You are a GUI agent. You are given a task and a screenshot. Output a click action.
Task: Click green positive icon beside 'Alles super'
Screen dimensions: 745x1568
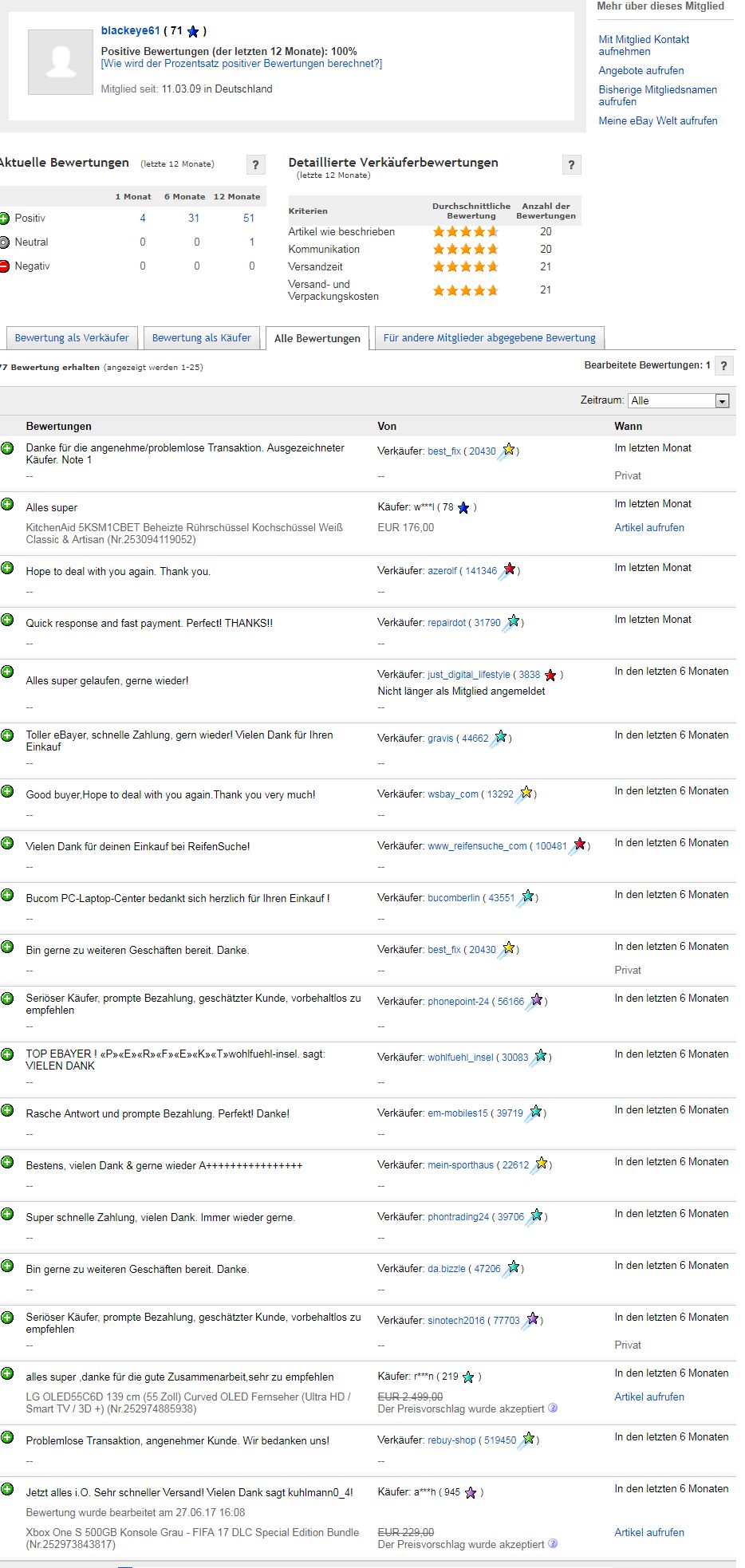pos(7,505)
